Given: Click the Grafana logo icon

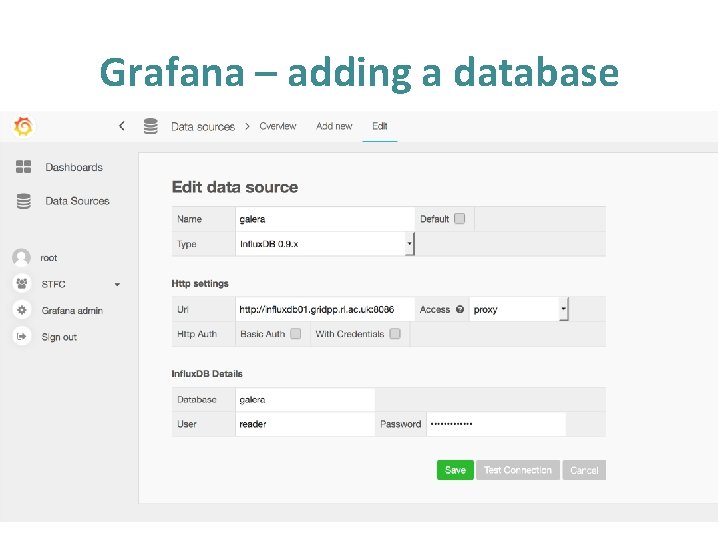Looking at the screenshot, I should pos(23,126).
